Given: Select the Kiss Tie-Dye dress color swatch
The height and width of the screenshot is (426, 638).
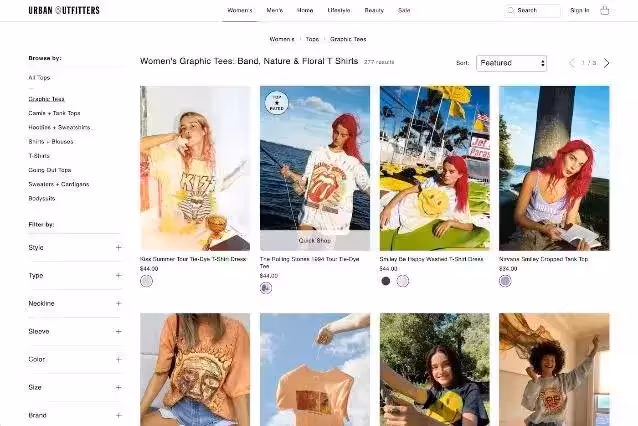Looking at the screenshot, I should 147,281.
